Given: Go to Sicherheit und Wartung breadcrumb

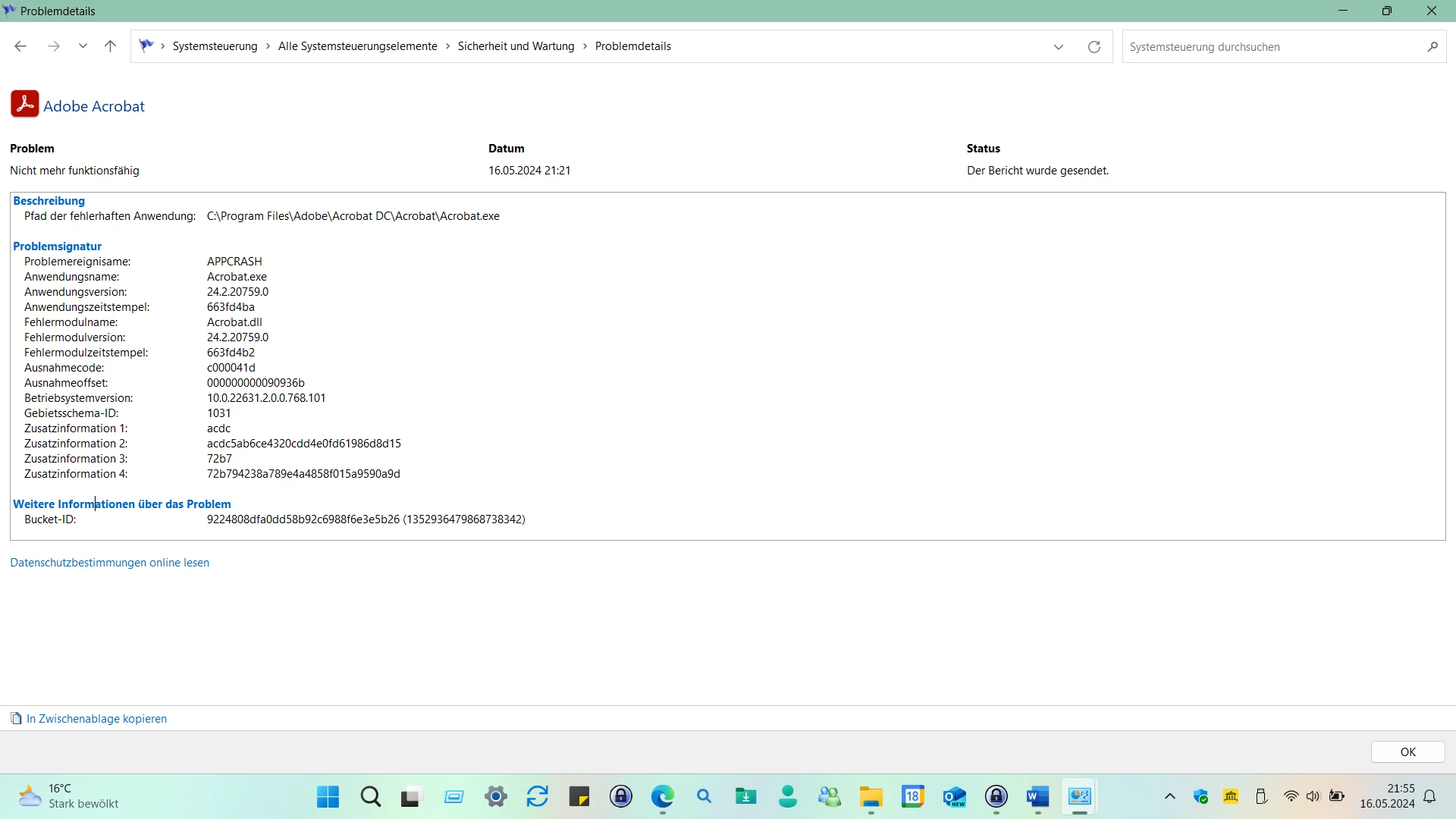Looking at the screenshot, I should (516, 46).
